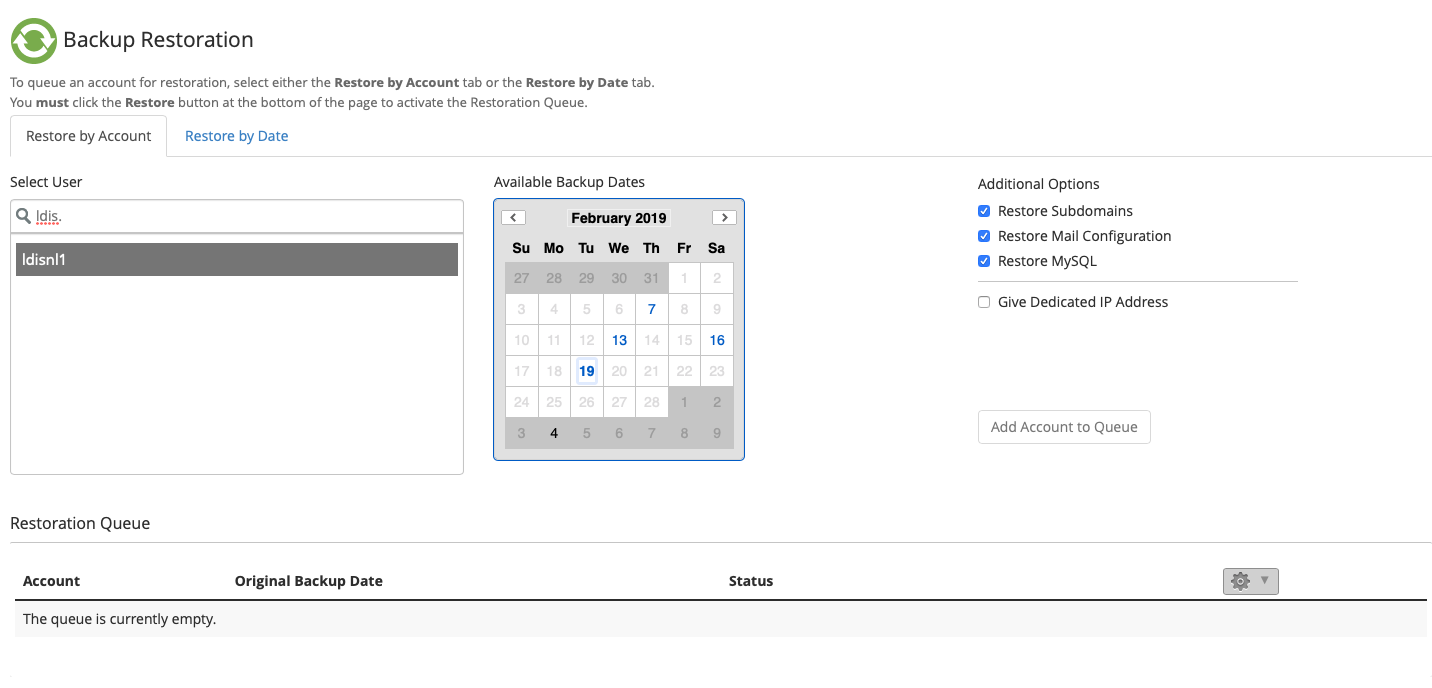
Task: Click the Original Backup Date column header
Action: point(308,581)
